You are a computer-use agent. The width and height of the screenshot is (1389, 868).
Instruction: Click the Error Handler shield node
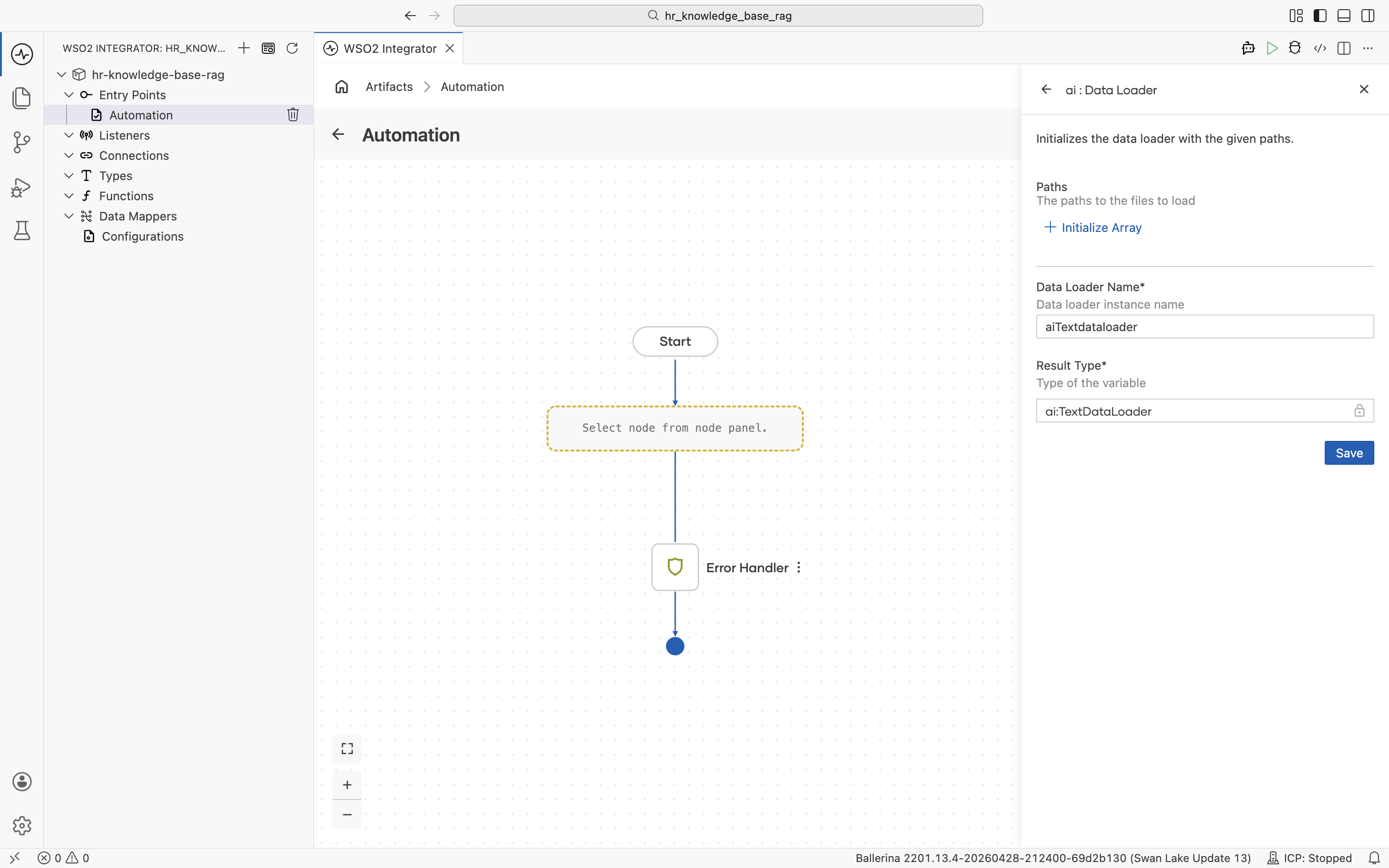click(x=675, y=567)
